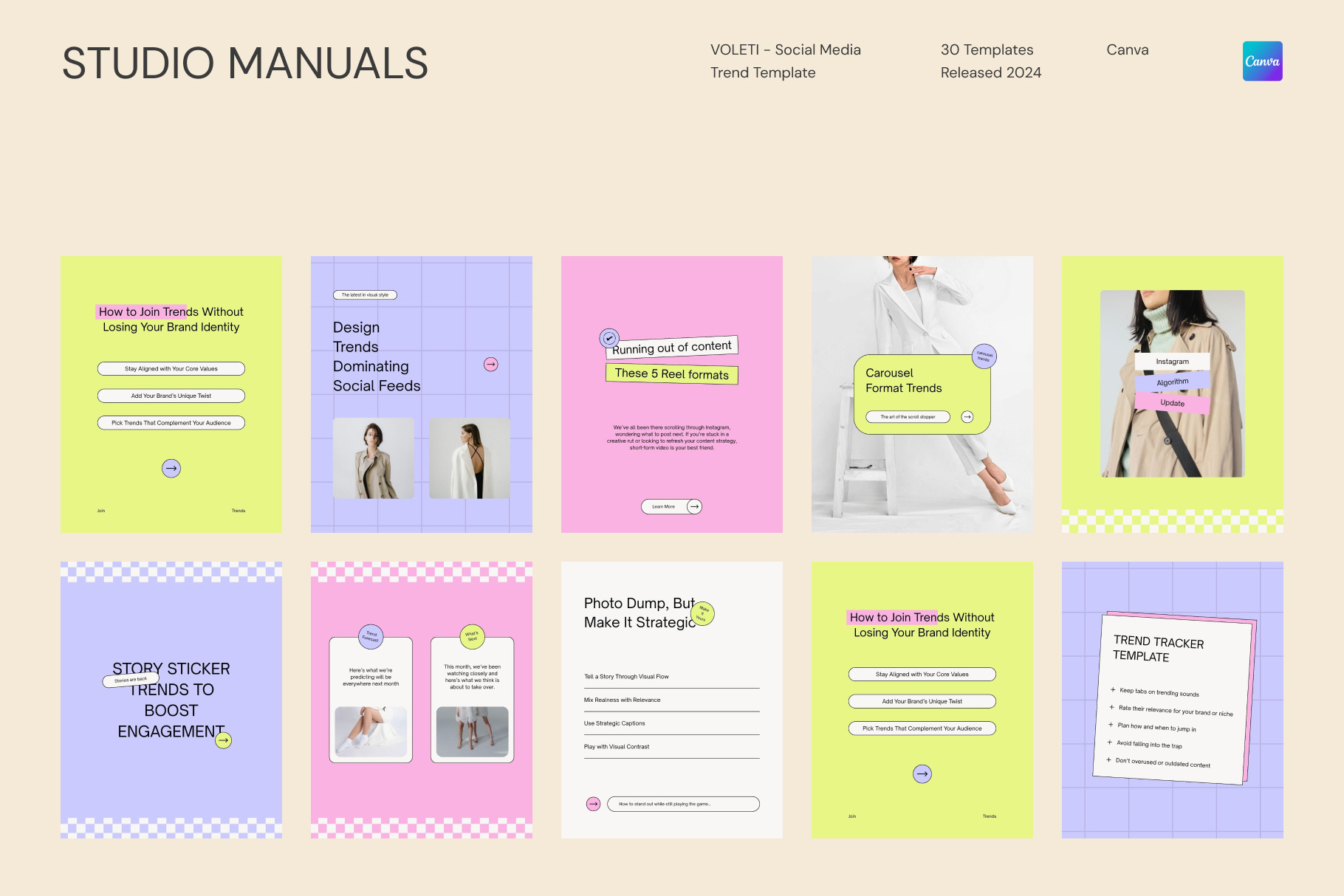
Task: Click the checkmark badge by Running out of content
Action: [608, 338]
